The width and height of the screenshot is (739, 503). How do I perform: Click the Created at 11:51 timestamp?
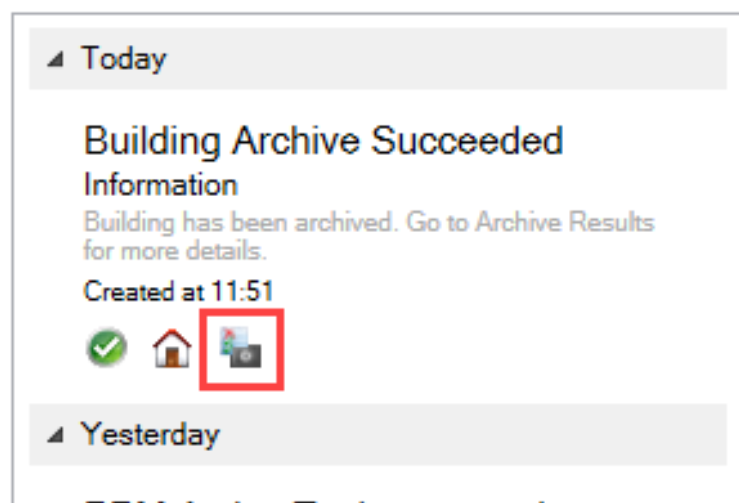coord(178,291)
